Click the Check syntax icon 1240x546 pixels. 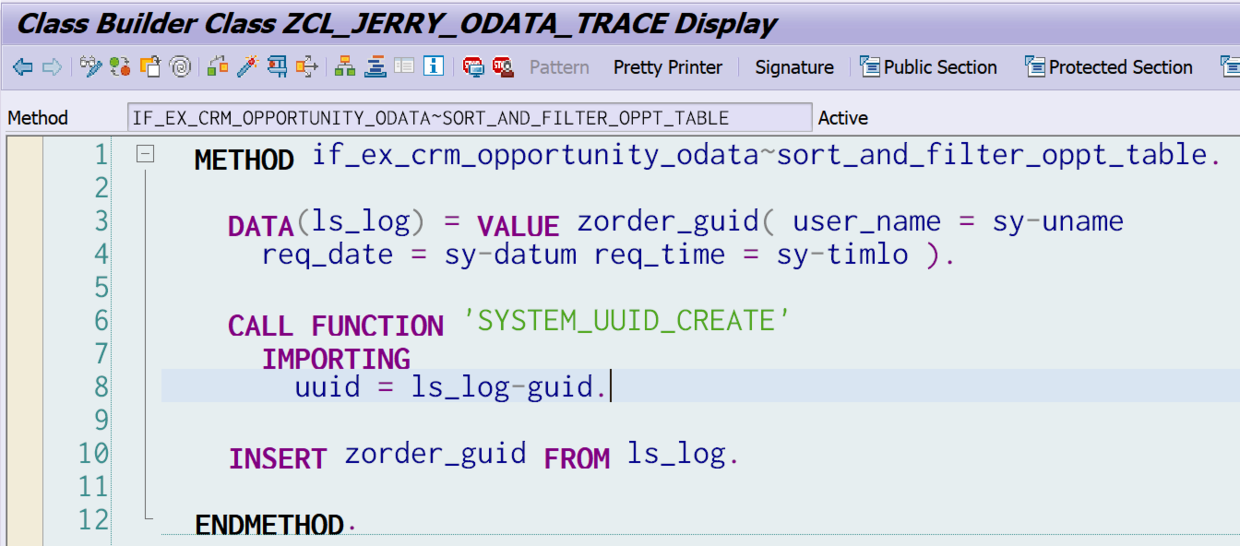pyautogui.click(x=217, y=67)
